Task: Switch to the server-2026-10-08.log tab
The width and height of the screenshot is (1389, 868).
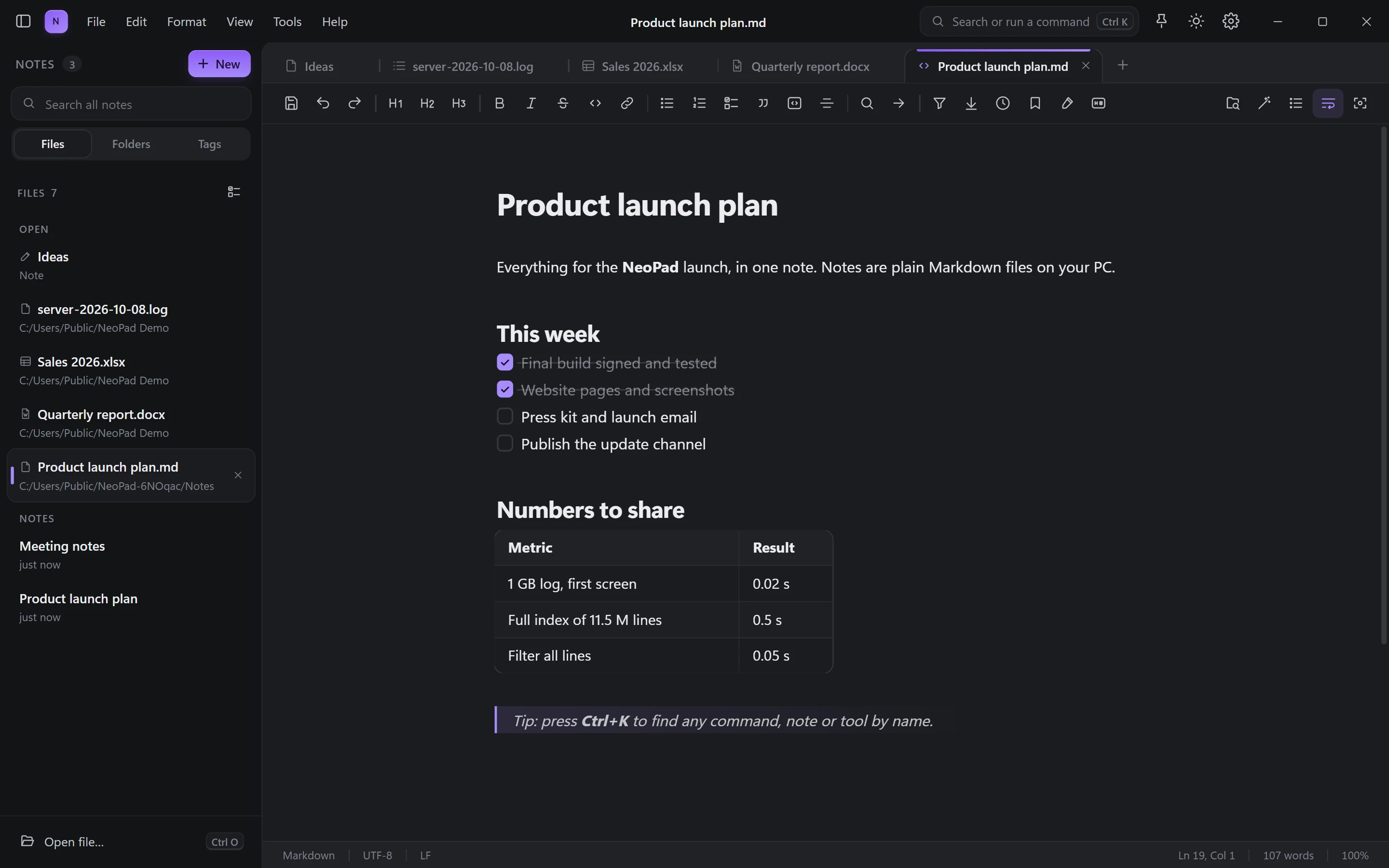Action: tap(474, 66)
